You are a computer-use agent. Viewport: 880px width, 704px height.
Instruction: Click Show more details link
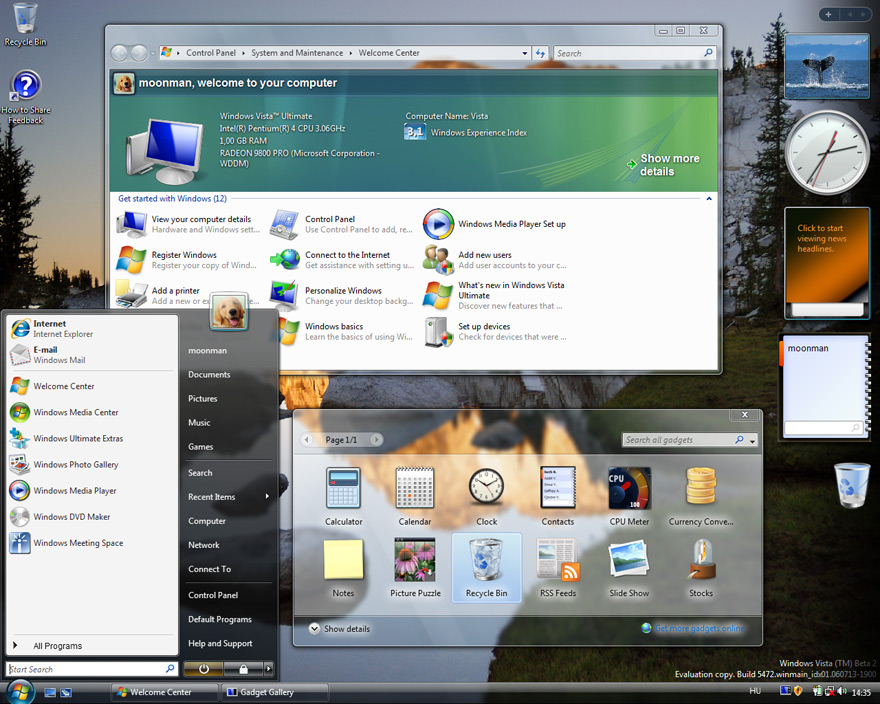pyautogui.click(x=664, y=165)
